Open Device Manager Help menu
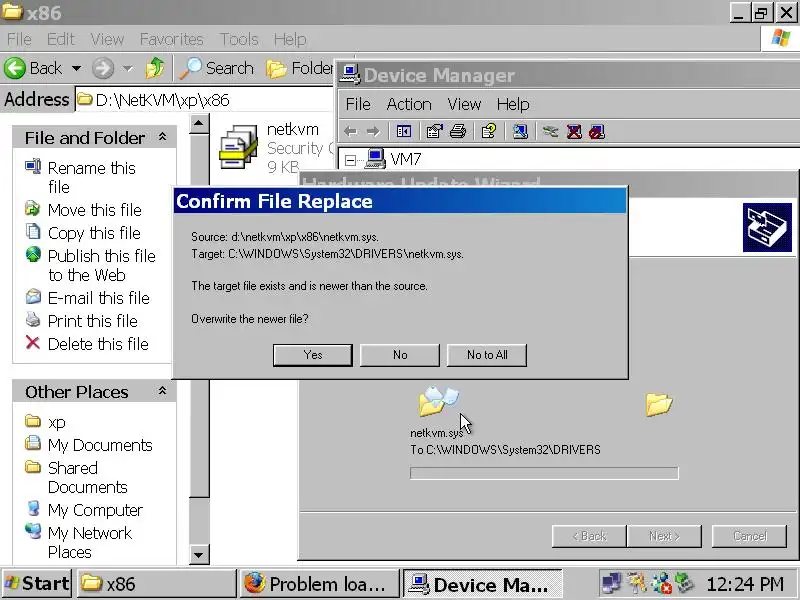 coord(513,104)
